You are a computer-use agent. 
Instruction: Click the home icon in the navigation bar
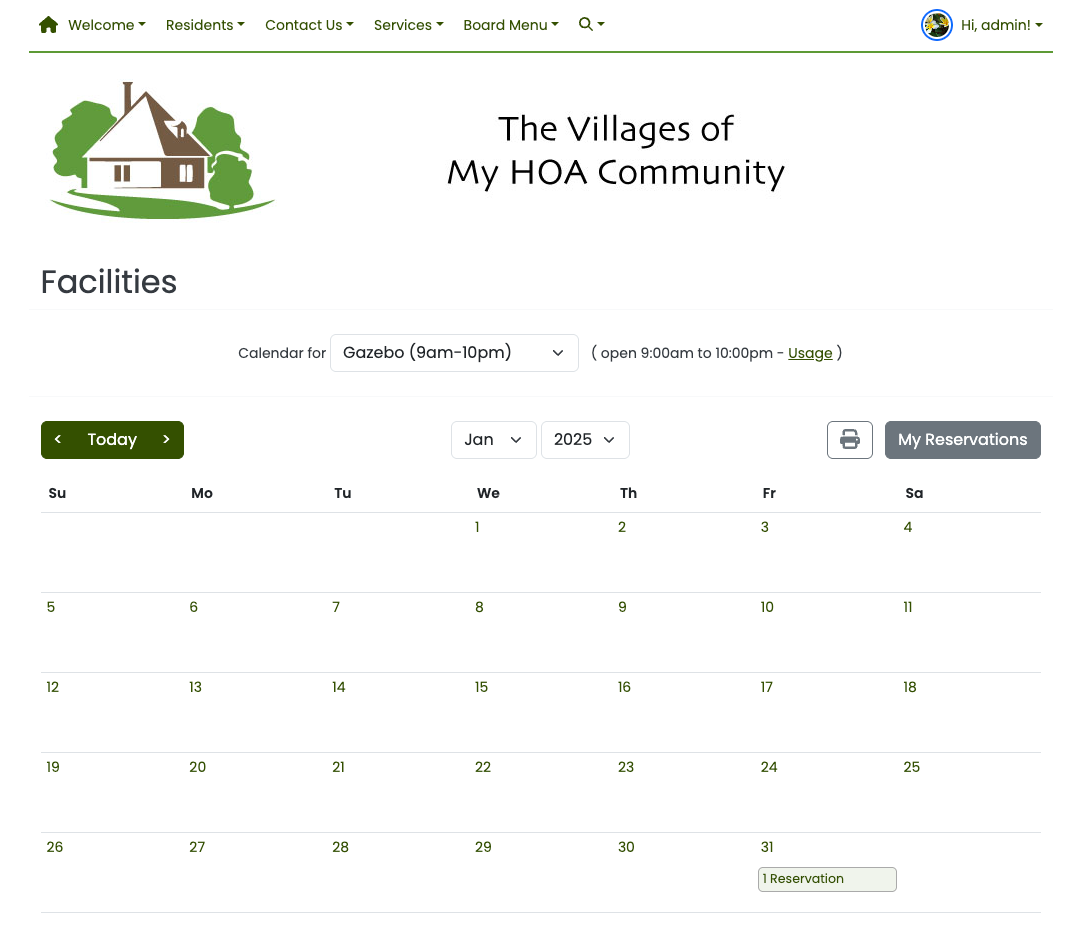pos(47,24)
